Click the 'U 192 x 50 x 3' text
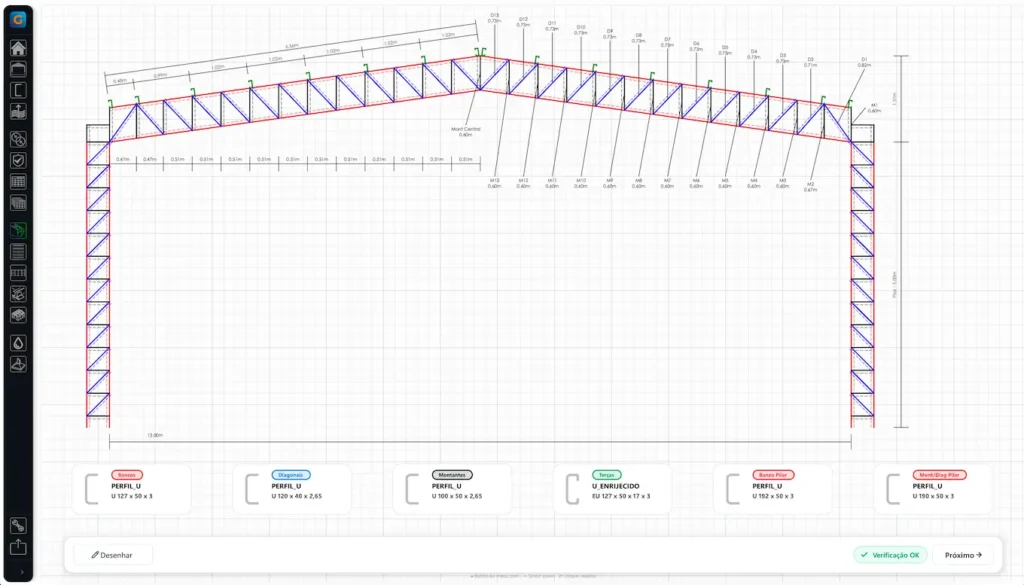This screenshot has height=585, width=1024. point(773,496)
